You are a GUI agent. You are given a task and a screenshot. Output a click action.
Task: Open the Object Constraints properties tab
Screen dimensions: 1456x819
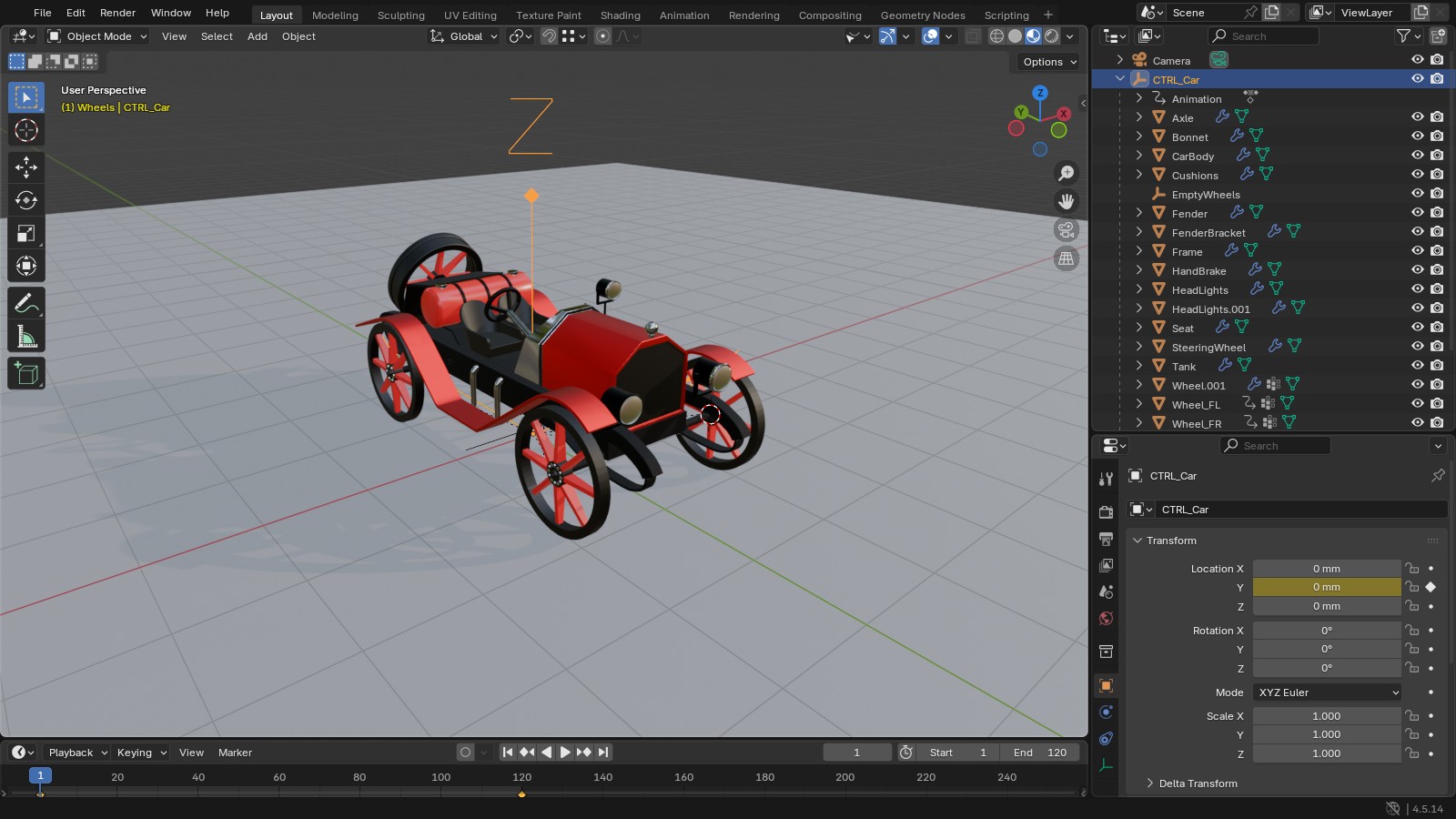point(1107,739)
